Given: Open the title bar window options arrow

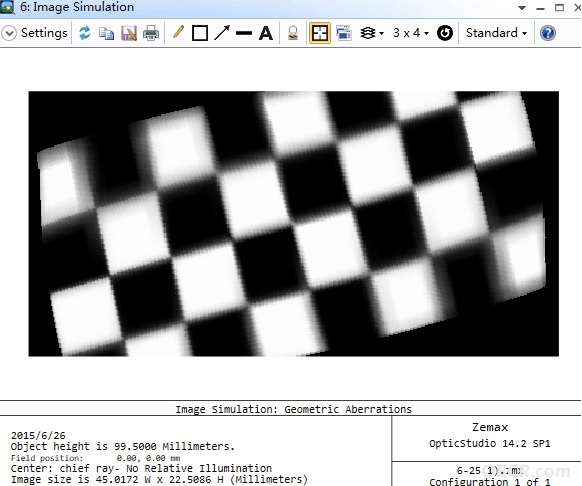Looking at the screenshot, I should pos(522,8).
